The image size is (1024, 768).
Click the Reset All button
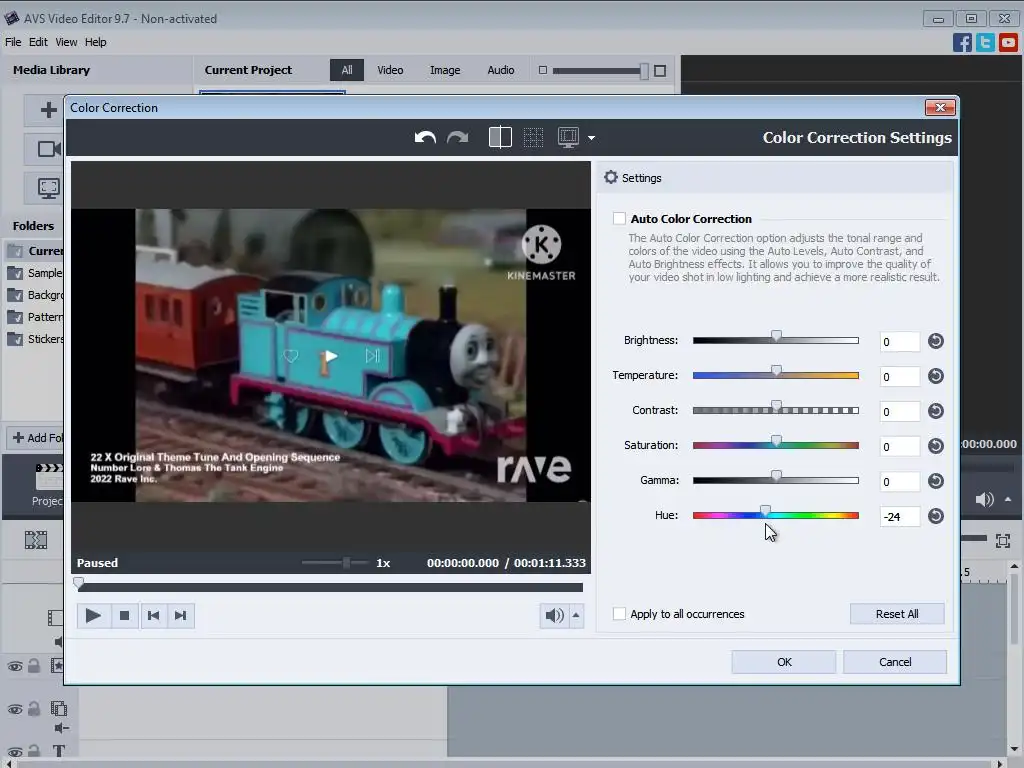pyautogui.click(x=897, y=614)
